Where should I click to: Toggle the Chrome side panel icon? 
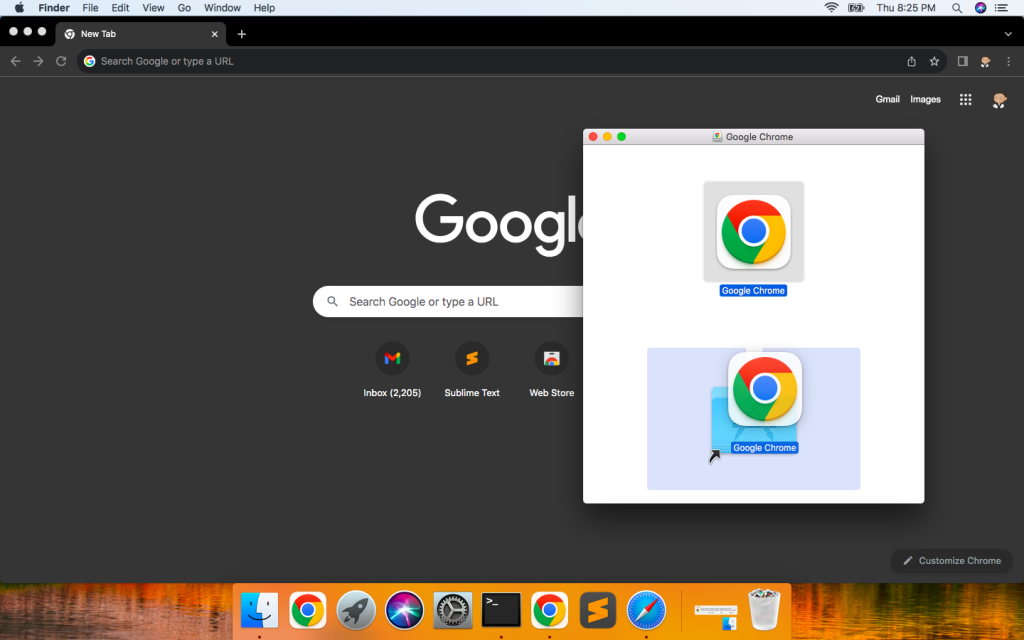click(962, 61)
